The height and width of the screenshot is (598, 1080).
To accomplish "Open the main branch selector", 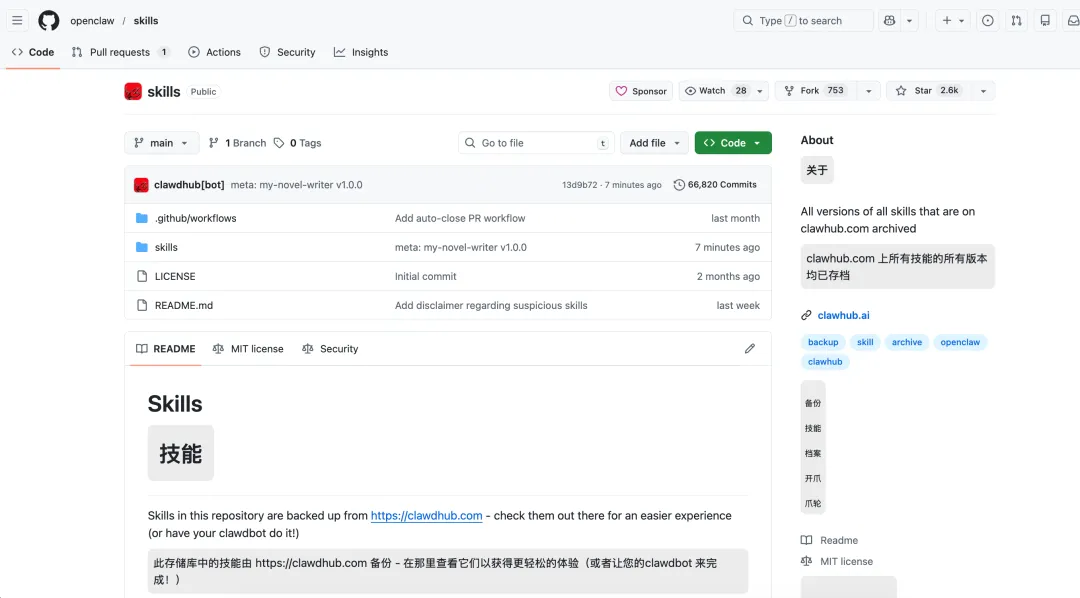I will [162, 143].
